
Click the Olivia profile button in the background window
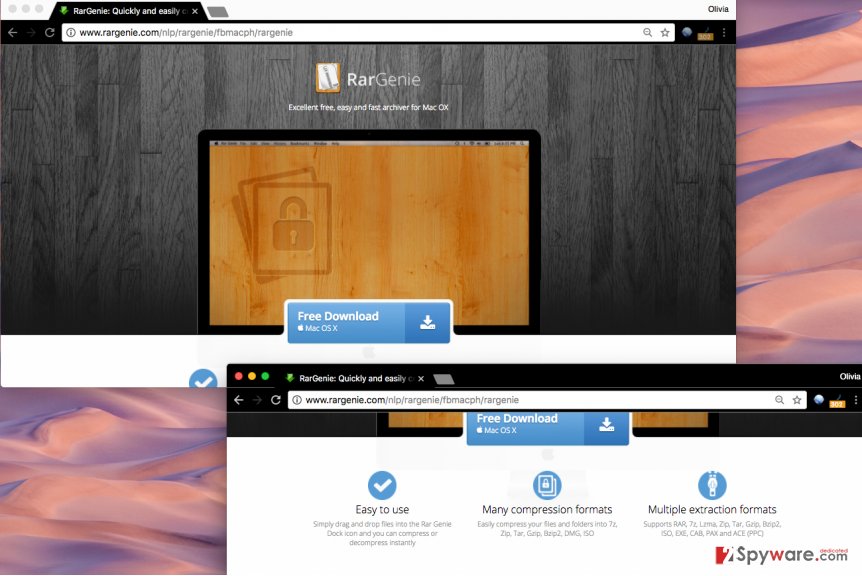[x=718, y=9]
